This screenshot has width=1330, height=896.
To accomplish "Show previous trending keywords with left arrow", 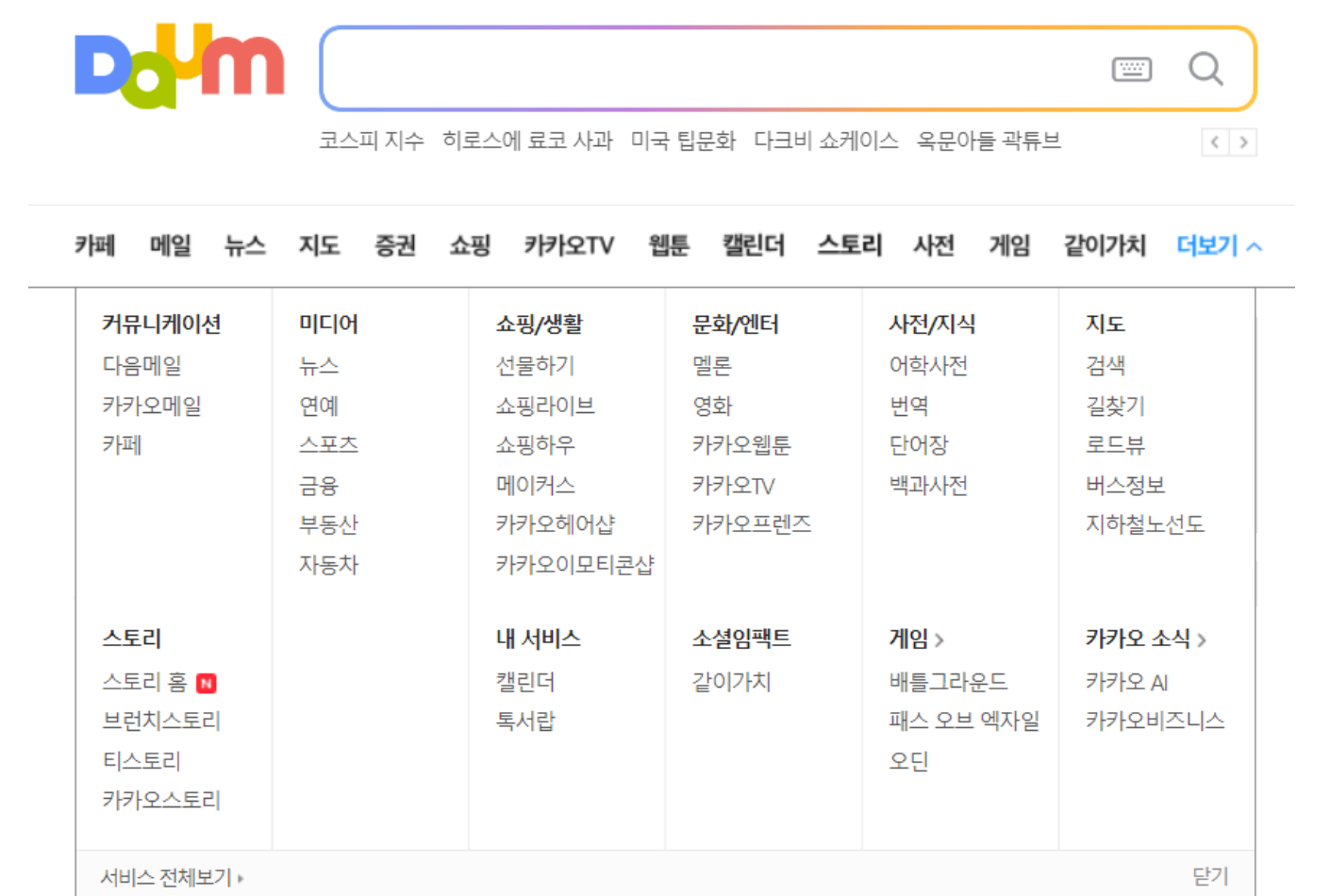I will (1215, 142).
